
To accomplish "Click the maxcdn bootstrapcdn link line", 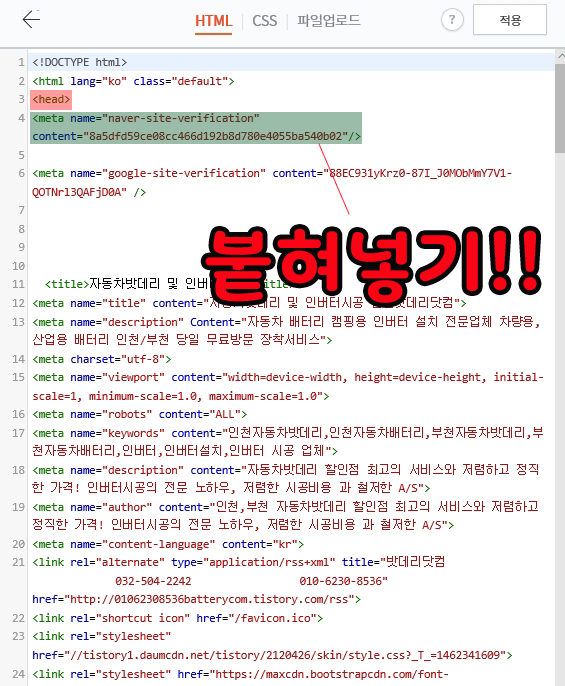I will tap(240, 674).
